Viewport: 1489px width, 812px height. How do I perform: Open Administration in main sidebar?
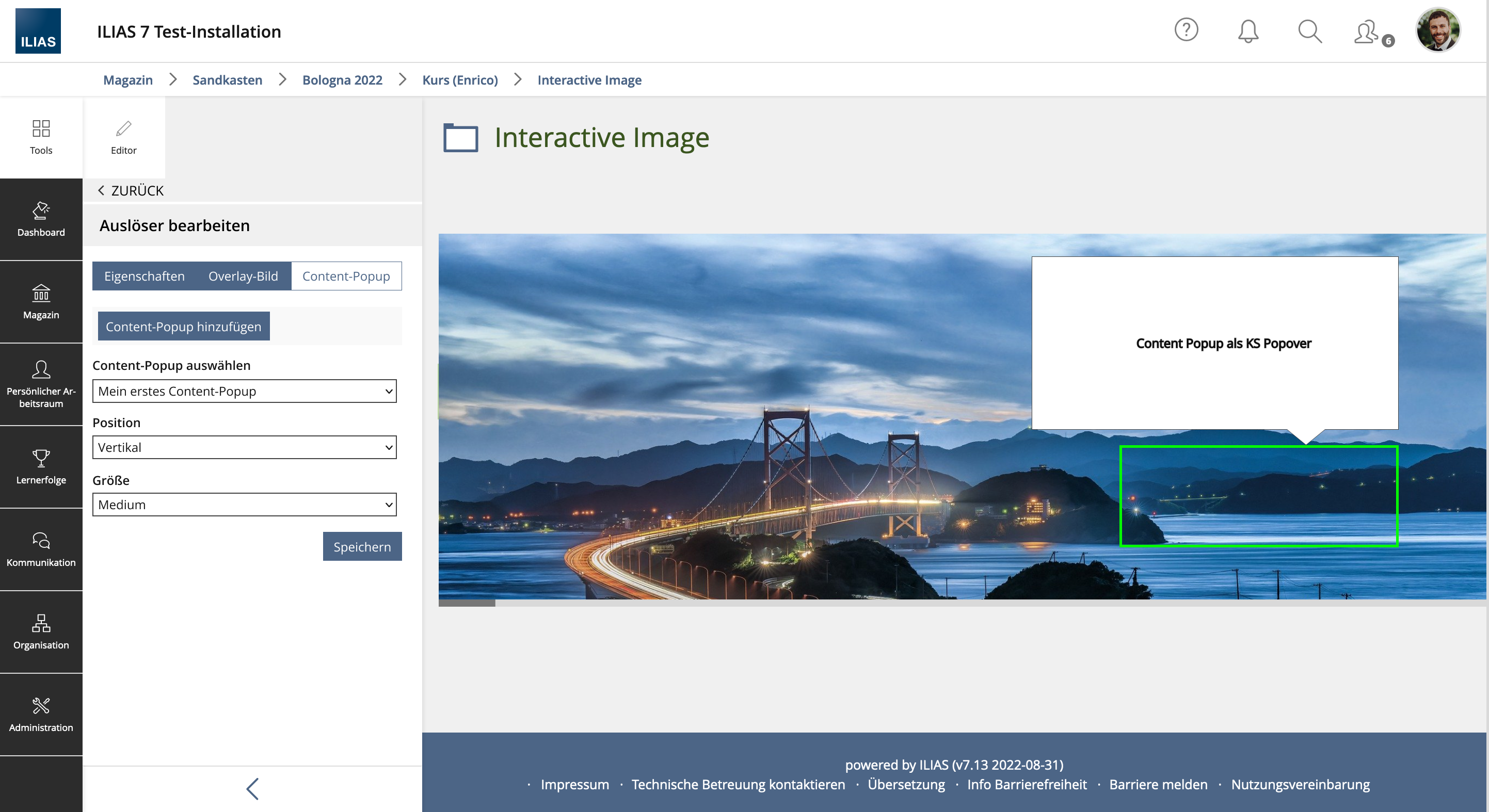(x=41, y=714)
